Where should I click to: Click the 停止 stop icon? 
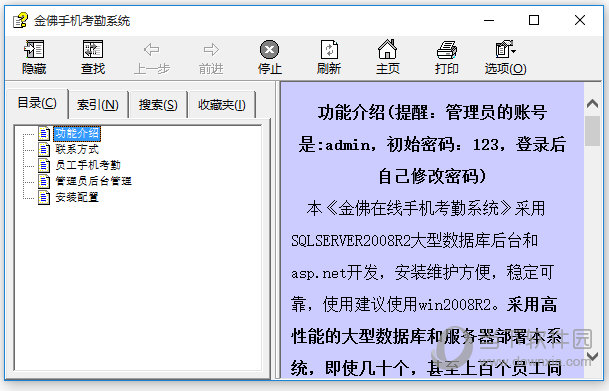[270, 50]
